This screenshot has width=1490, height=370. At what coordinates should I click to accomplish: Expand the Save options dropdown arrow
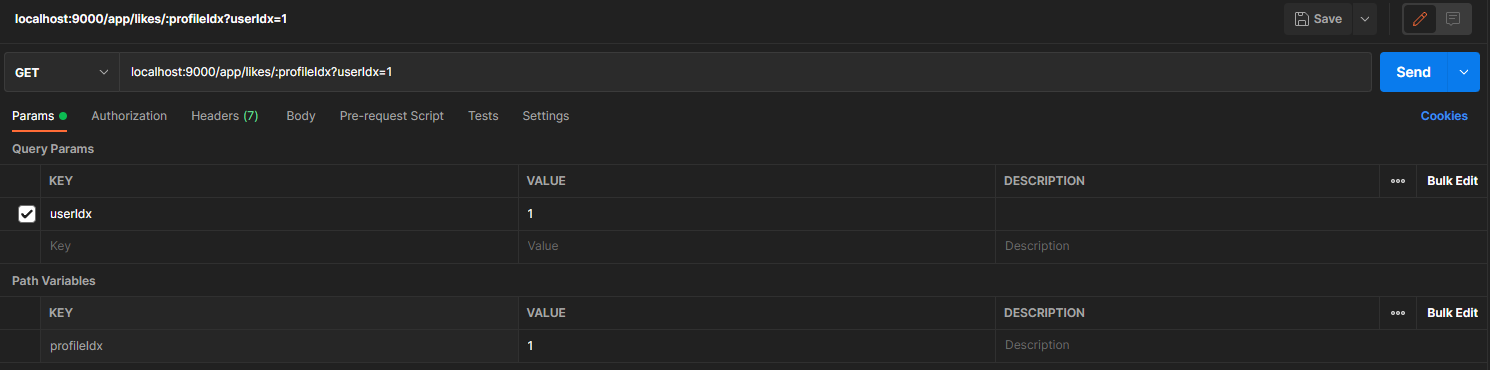1365,19
